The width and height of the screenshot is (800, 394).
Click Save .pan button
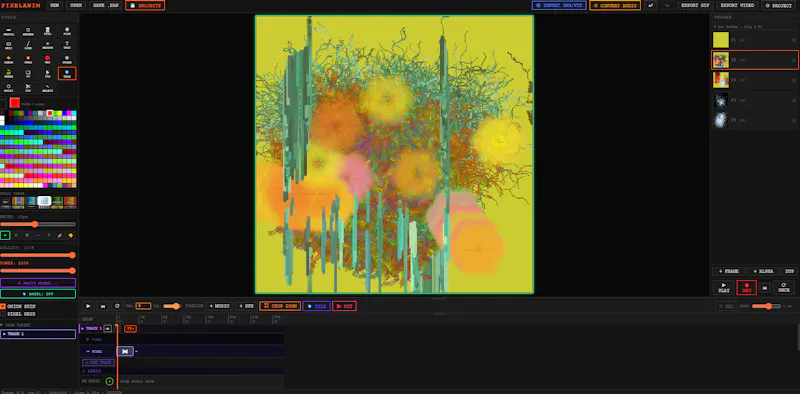(106, 6)
